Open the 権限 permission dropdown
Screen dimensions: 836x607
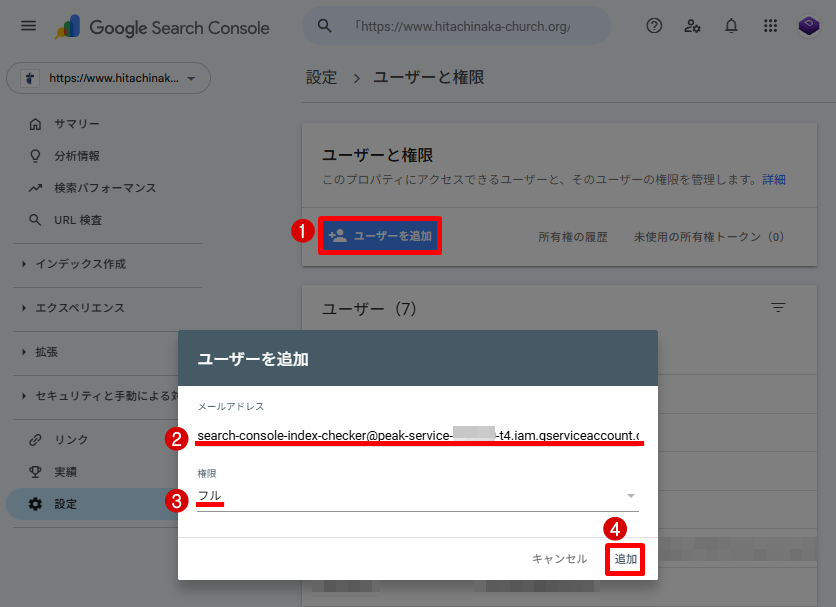coord(417,496)
